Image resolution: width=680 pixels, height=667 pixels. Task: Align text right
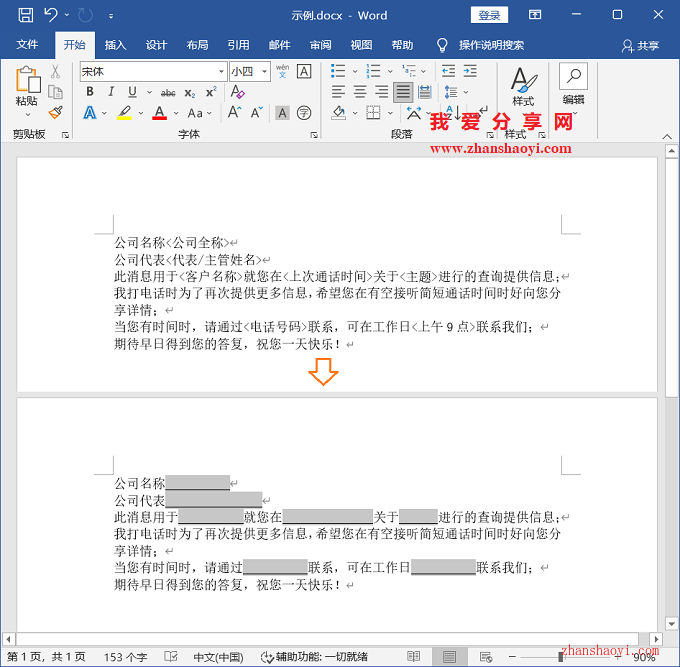(x=382, y=92)
